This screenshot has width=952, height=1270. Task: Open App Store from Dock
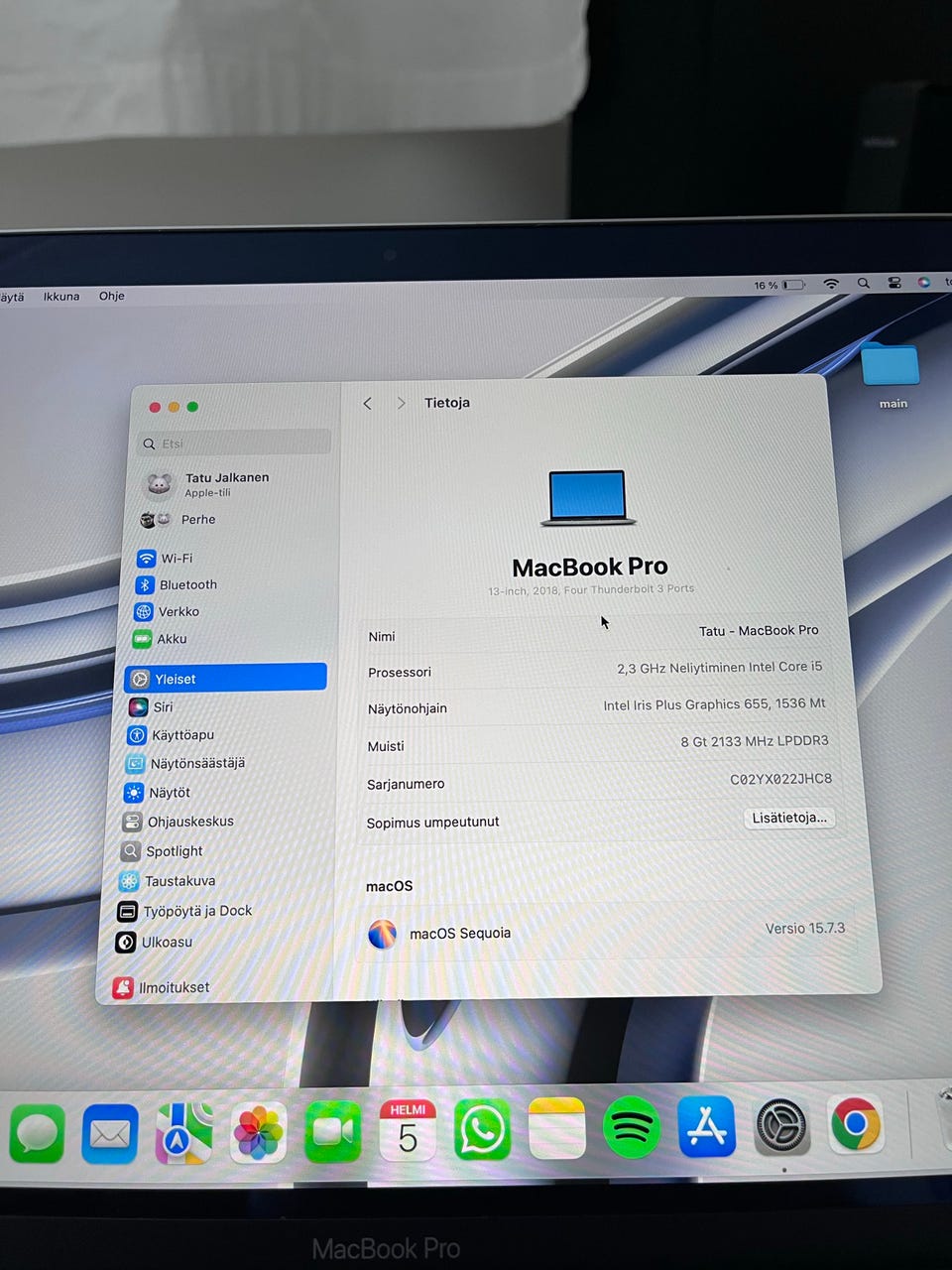point(707,1125)
